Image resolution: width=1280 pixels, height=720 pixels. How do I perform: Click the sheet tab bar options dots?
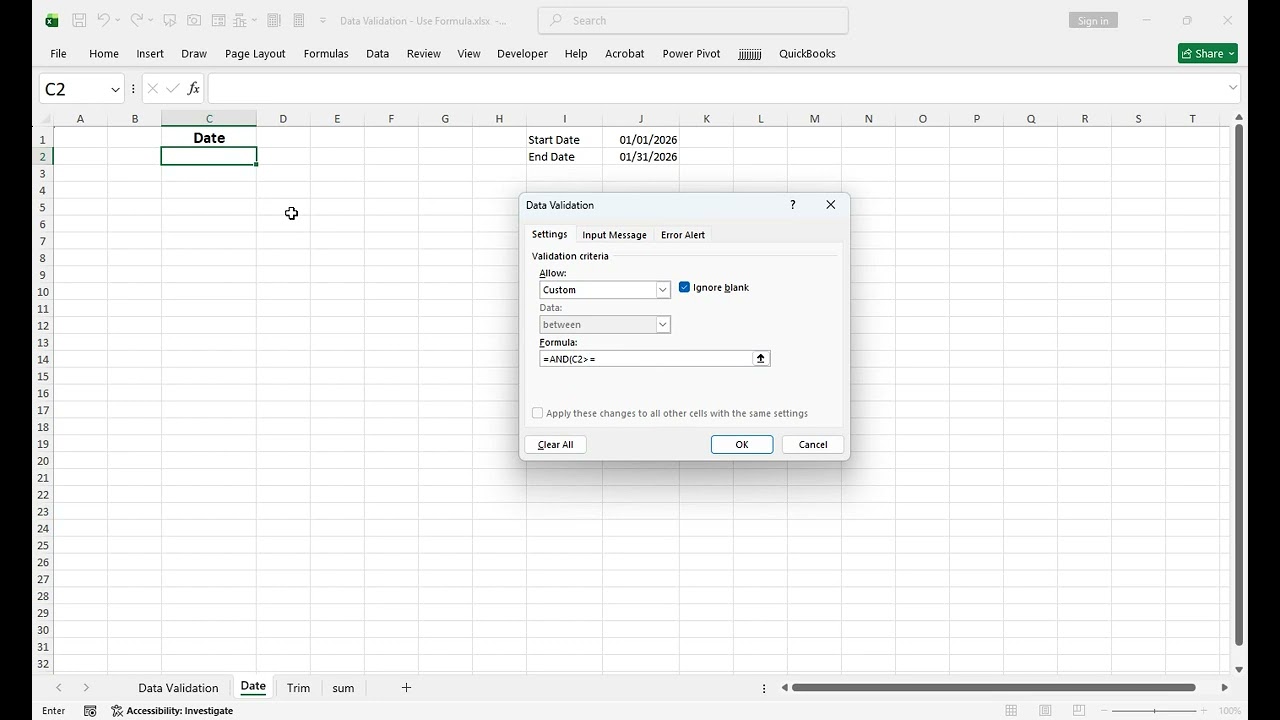(764, 688)
